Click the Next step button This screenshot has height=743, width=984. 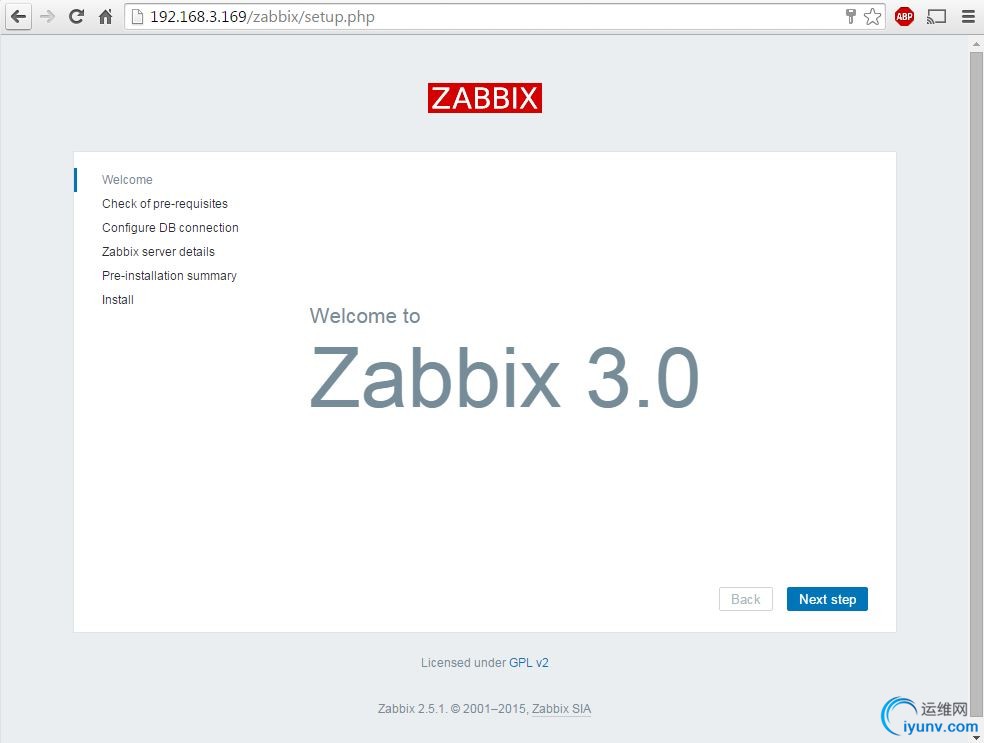point(827,599)
